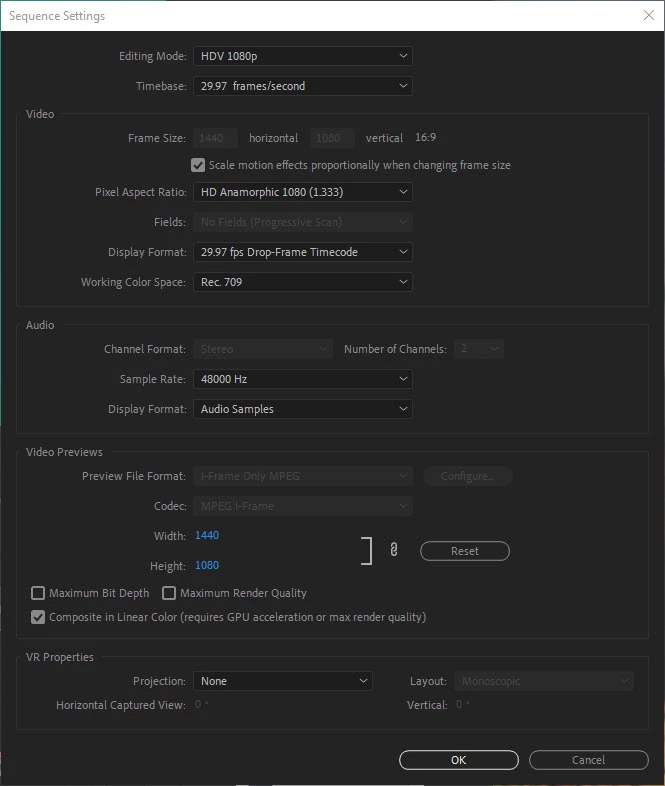
Task: Open the Editing Mode dropdown
Action: (x=303, y=56)
